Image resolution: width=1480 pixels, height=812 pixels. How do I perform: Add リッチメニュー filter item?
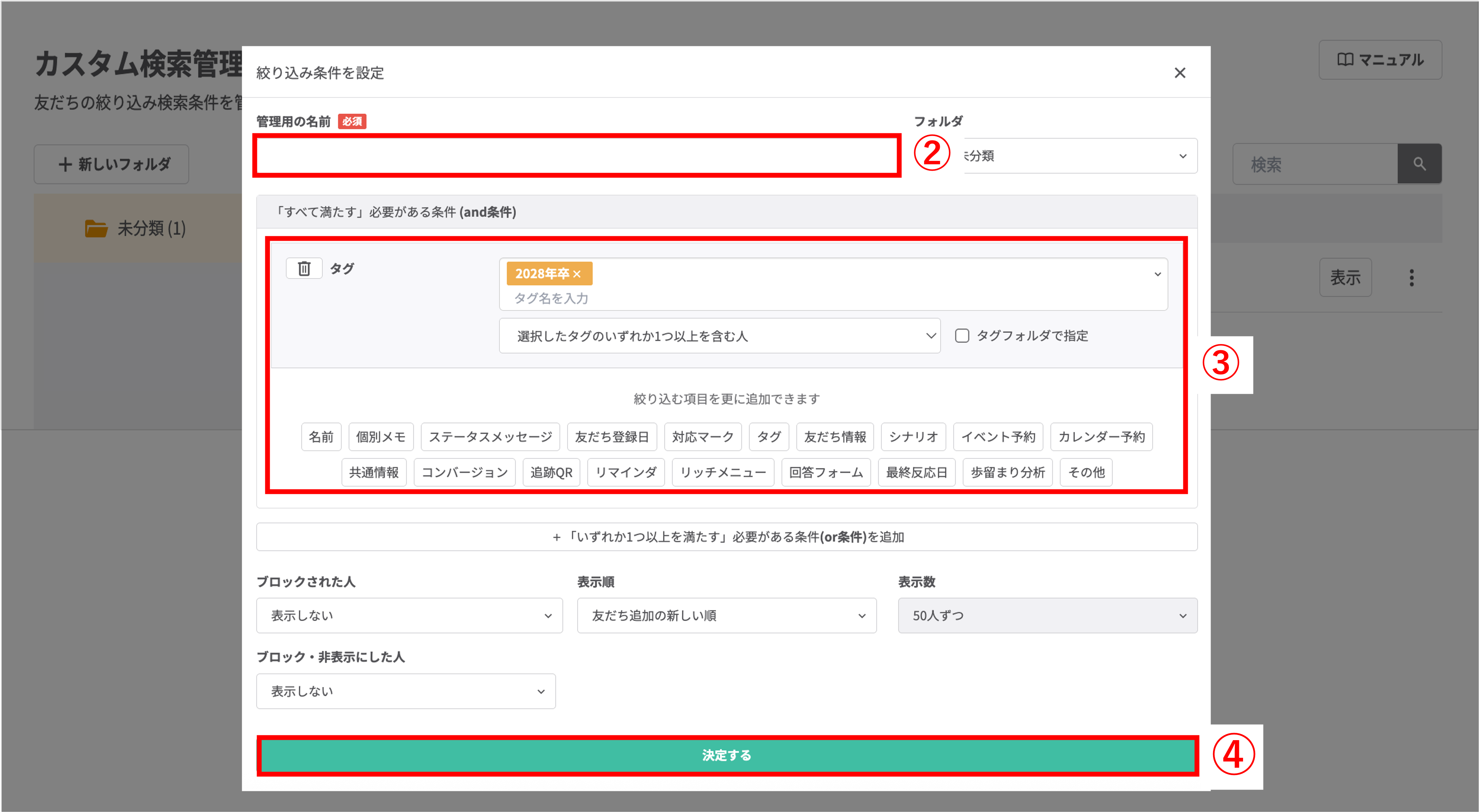pyautogui.click(x=723, y=472)
